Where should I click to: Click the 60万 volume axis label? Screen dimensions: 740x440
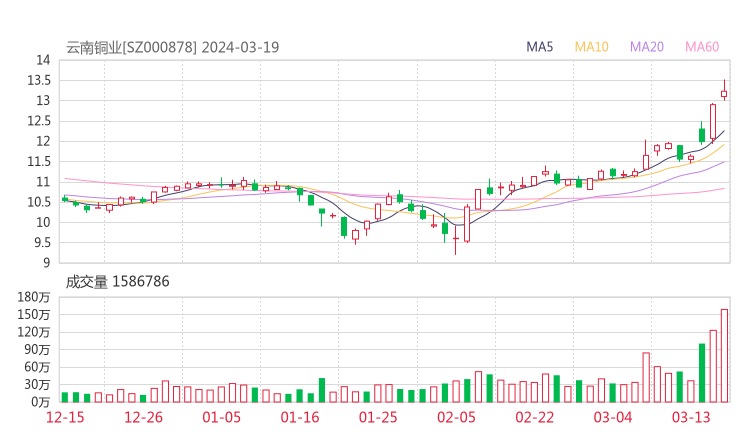coord(37,367)
